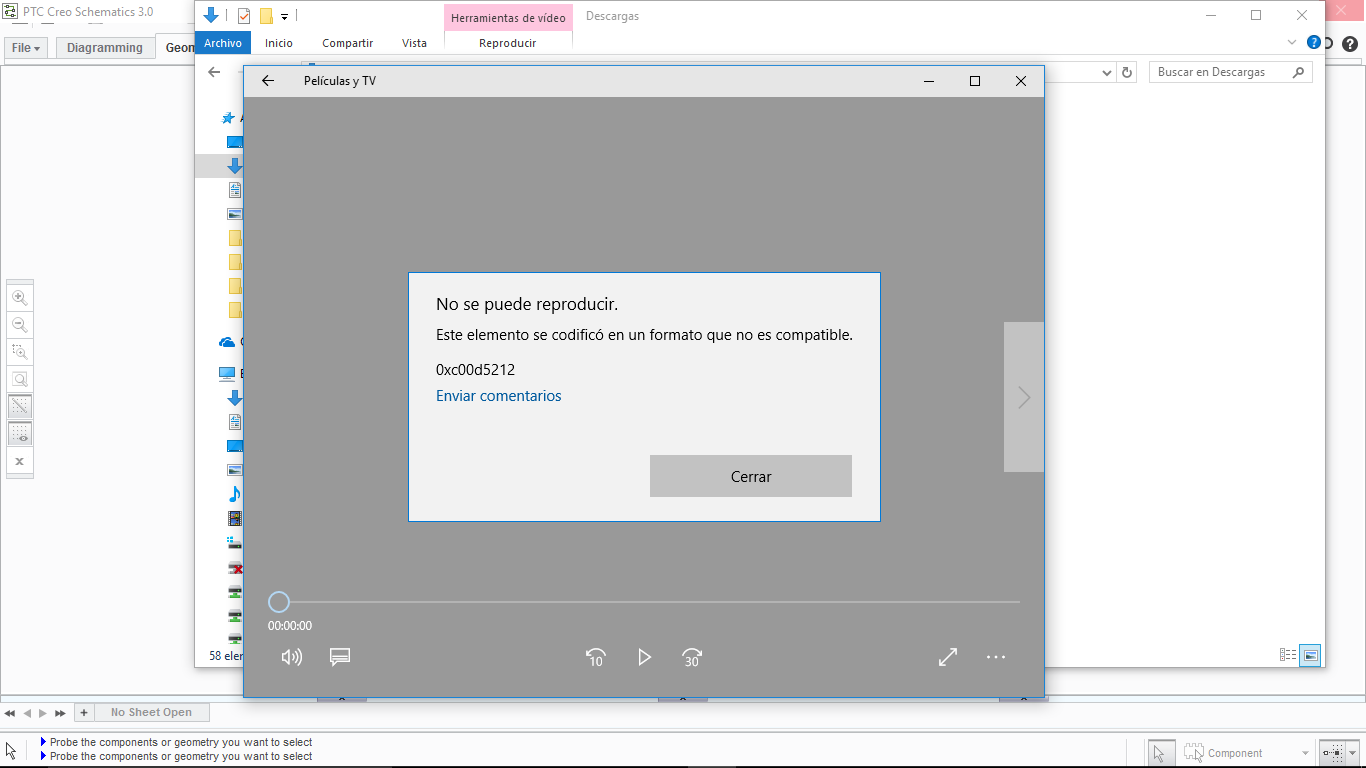Screen dimensions: 1366x768
Task: Go back in Películas y TV
Action: 268,81
